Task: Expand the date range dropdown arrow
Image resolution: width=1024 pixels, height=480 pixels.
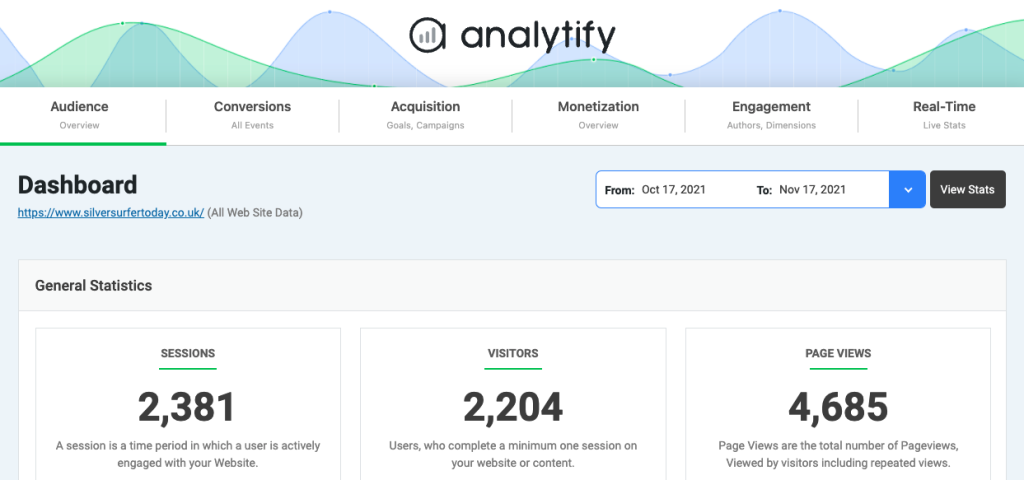Action: point(907,189)
